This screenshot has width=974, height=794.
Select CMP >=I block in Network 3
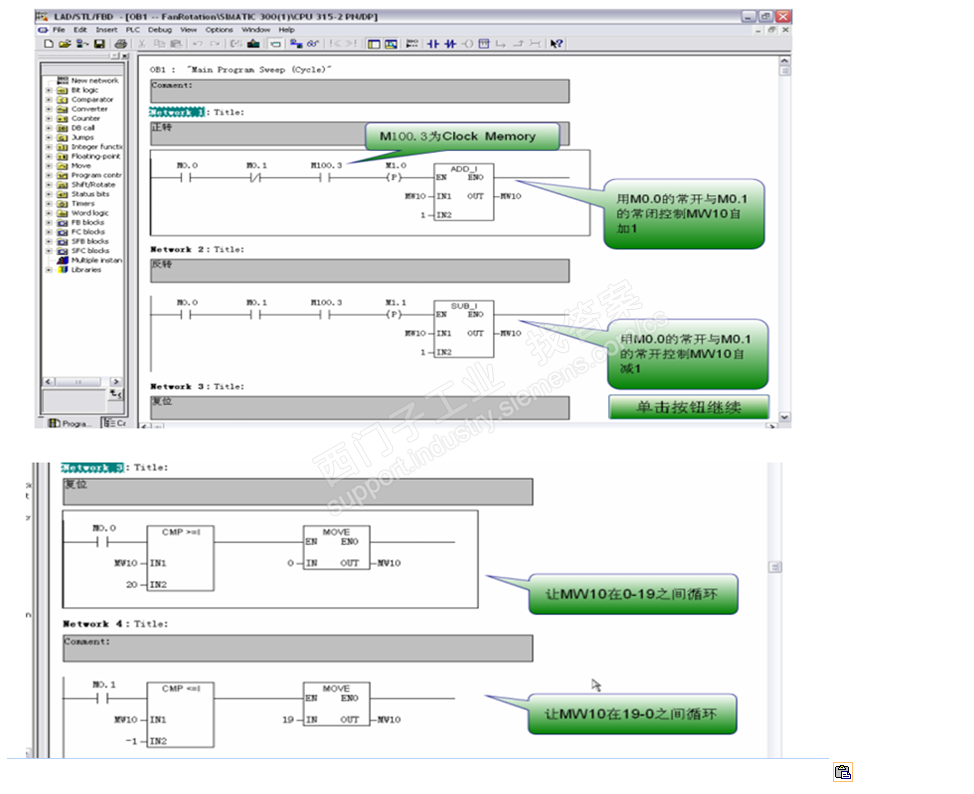pyautogui.click(x=181, y=558)
